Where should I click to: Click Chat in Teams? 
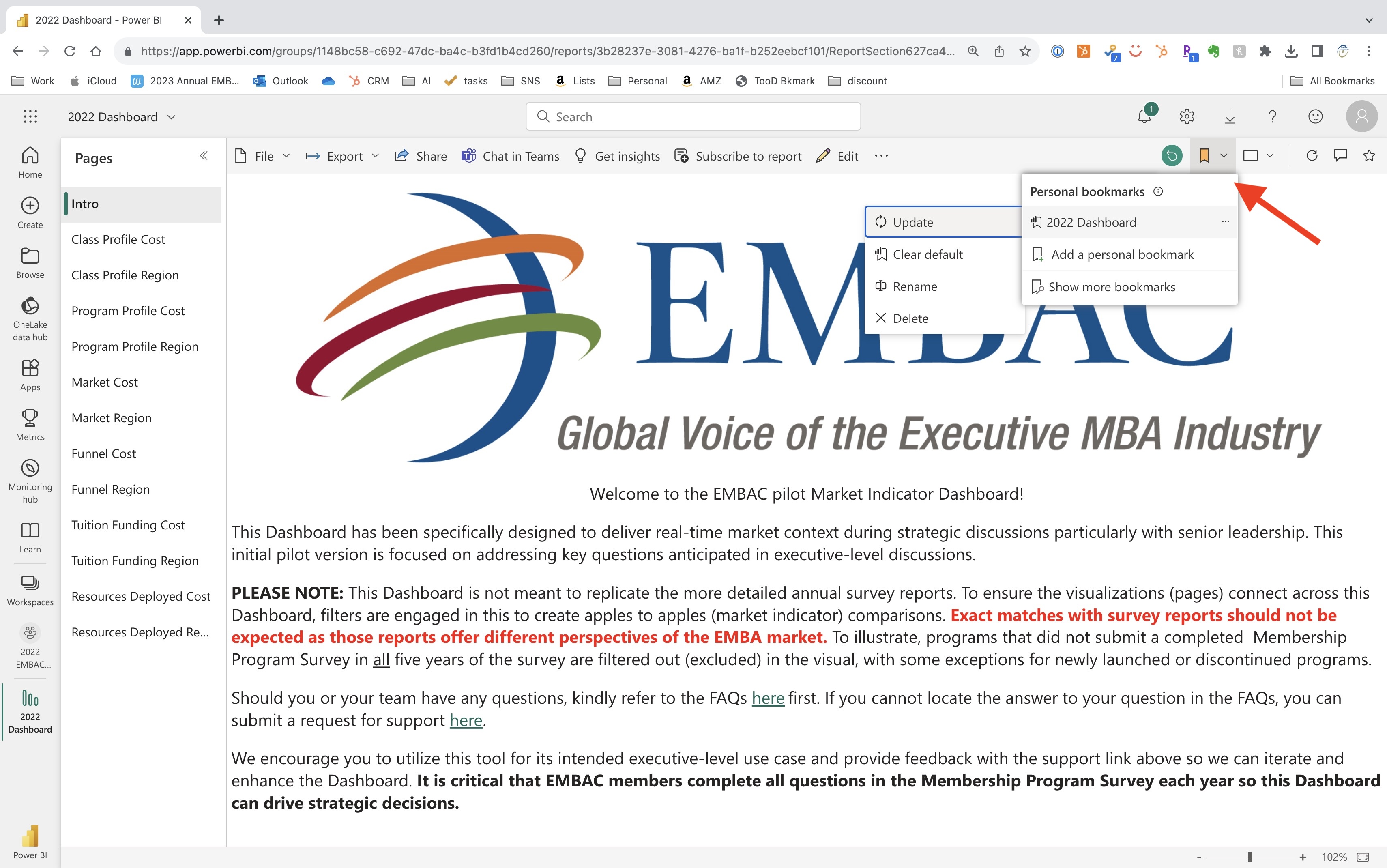(x=510, y=156)
